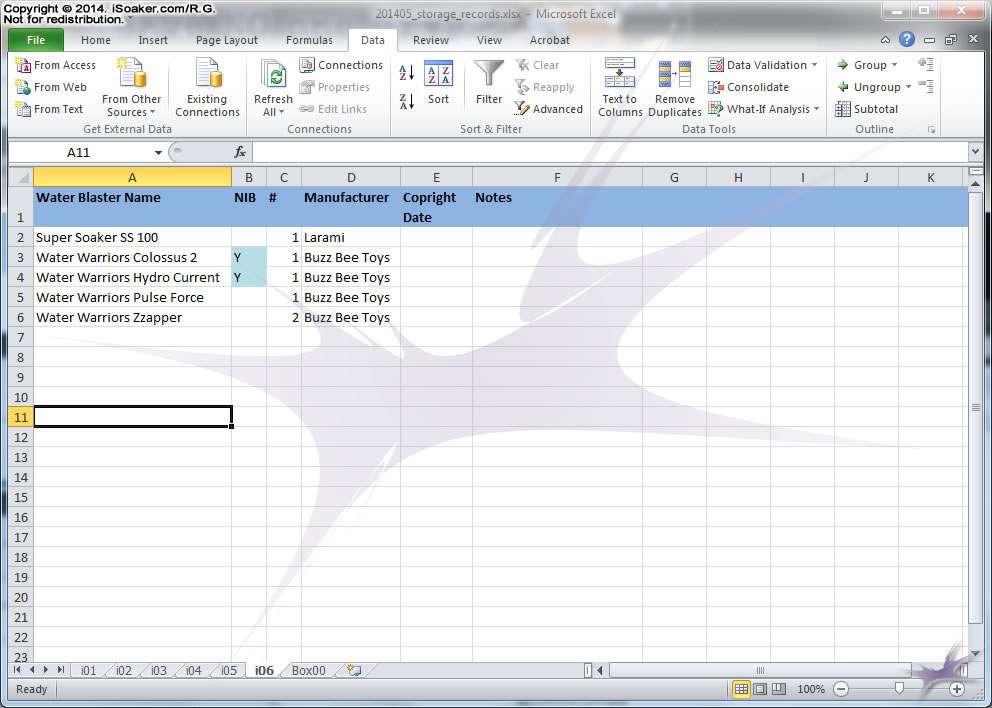Screen dimensions: 992x708
Task: Click inside the formula bar
Action: point(609,152)
